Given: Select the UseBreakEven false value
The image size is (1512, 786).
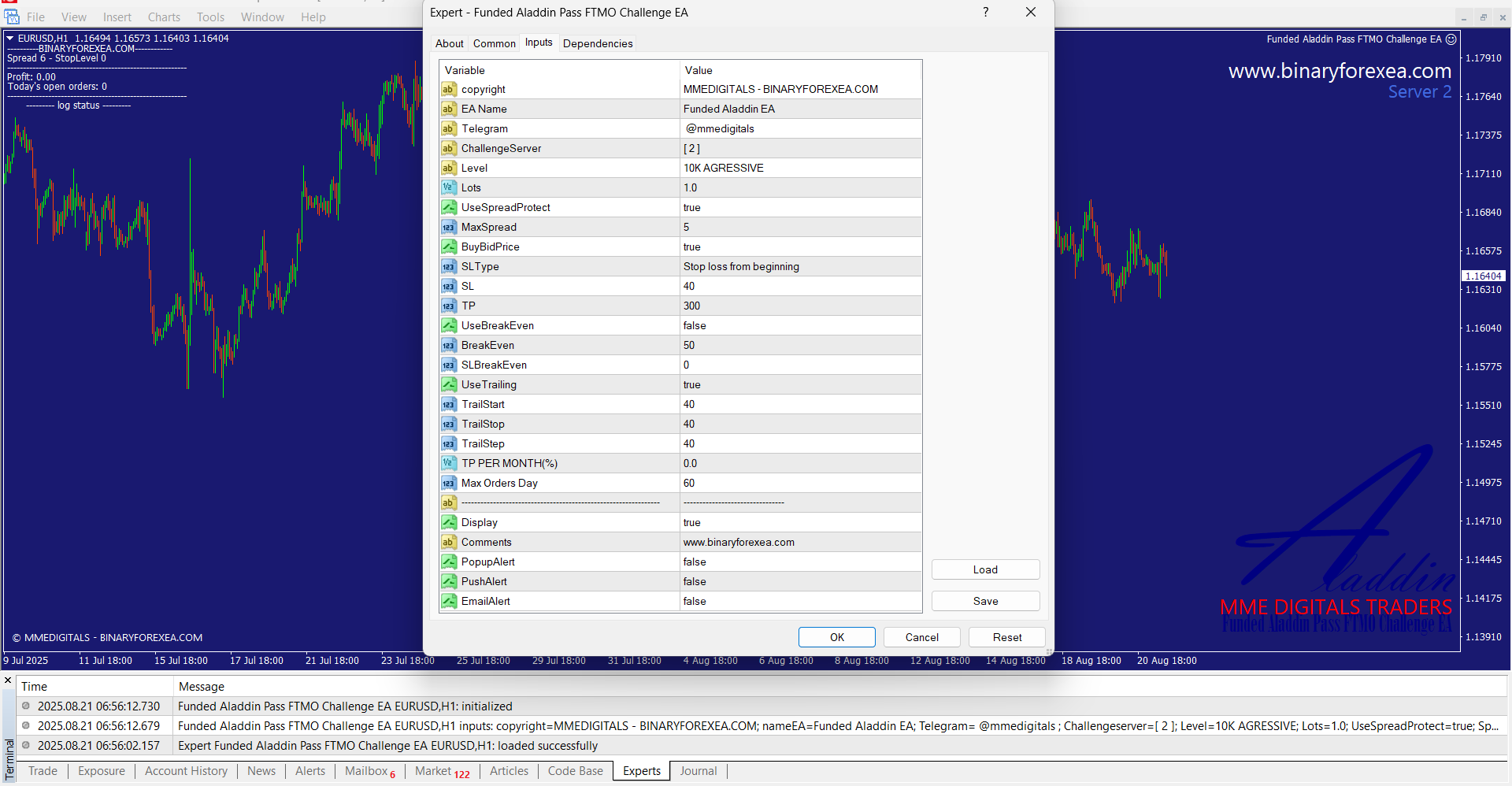Looking at the screenshot, I should pos(801,326).
